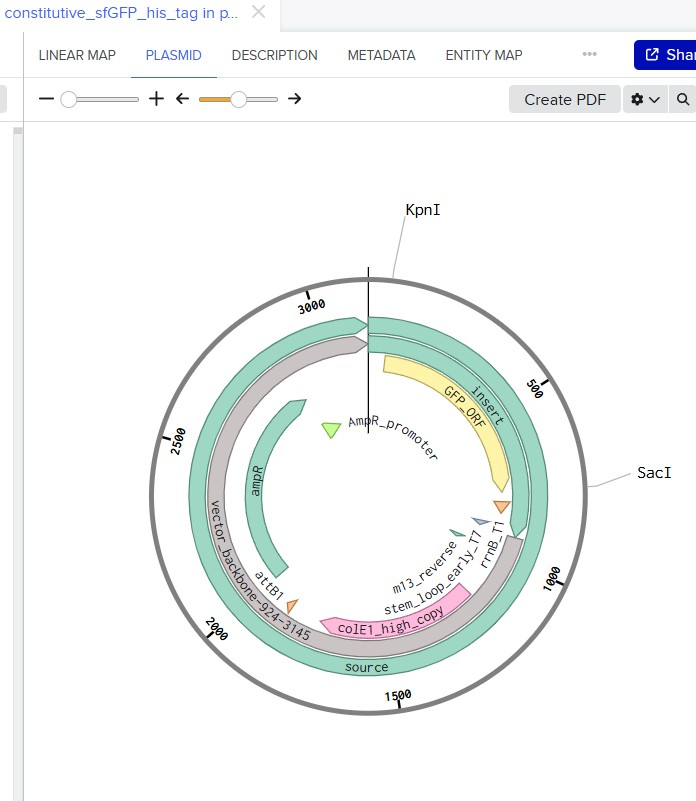This screenshot has height=801, width=696.
Task: Rotate plasmid left with arrow icon
Action: tap(182, 99)
